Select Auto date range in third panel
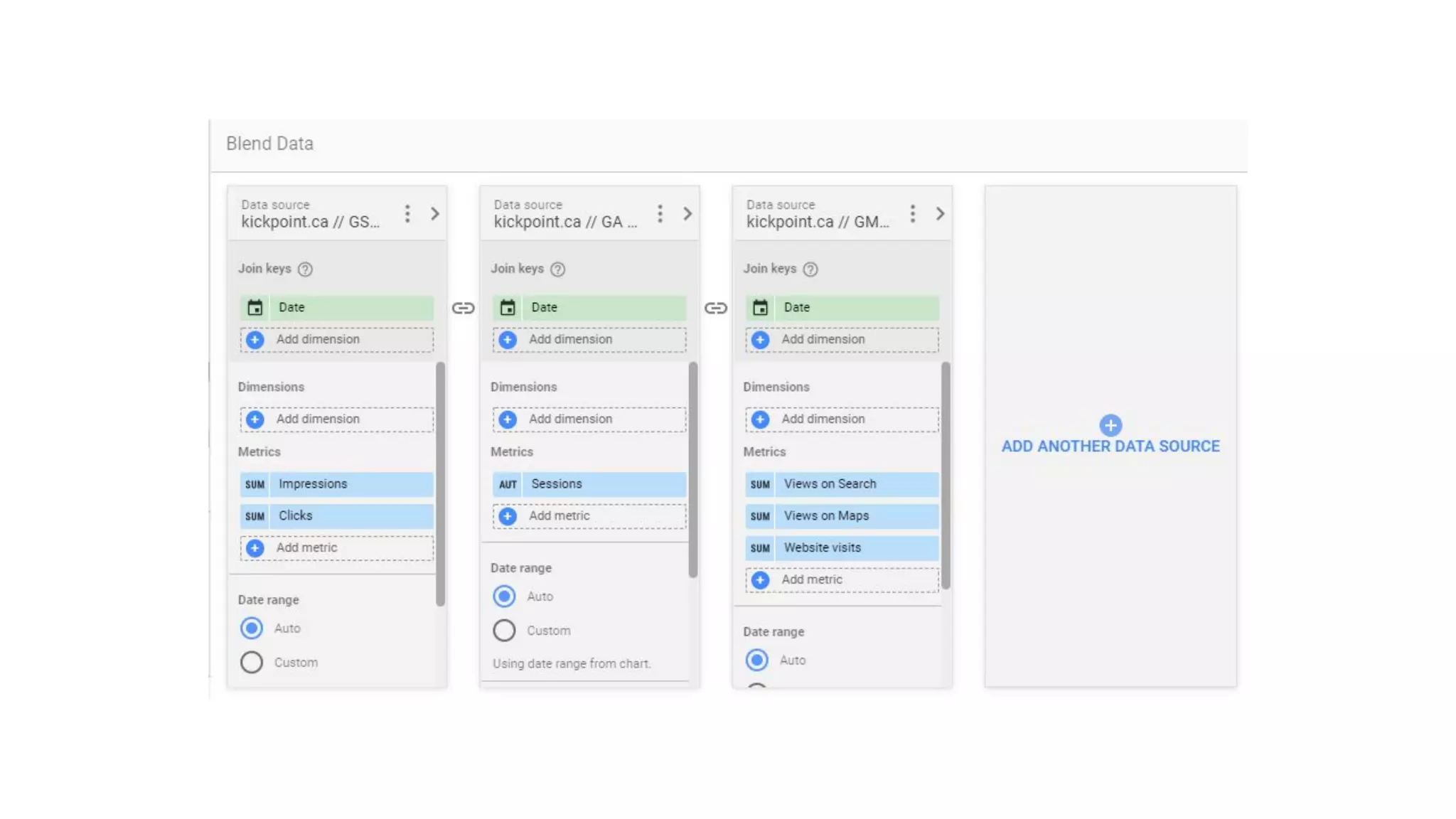The height and width of the screenshot is (819, 1456). [756, 660]
